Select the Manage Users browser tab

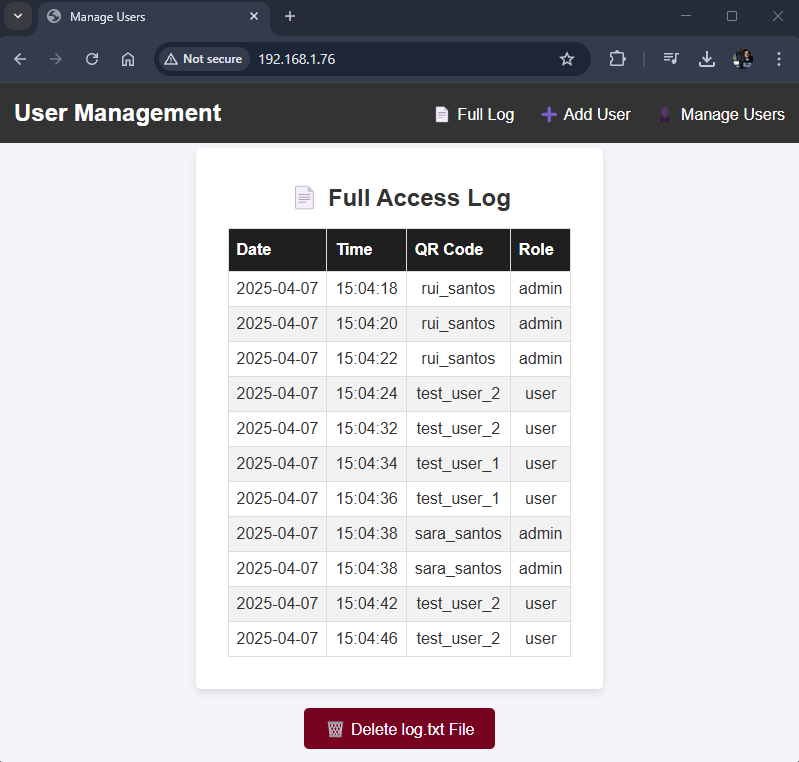(x=153, y=17)
